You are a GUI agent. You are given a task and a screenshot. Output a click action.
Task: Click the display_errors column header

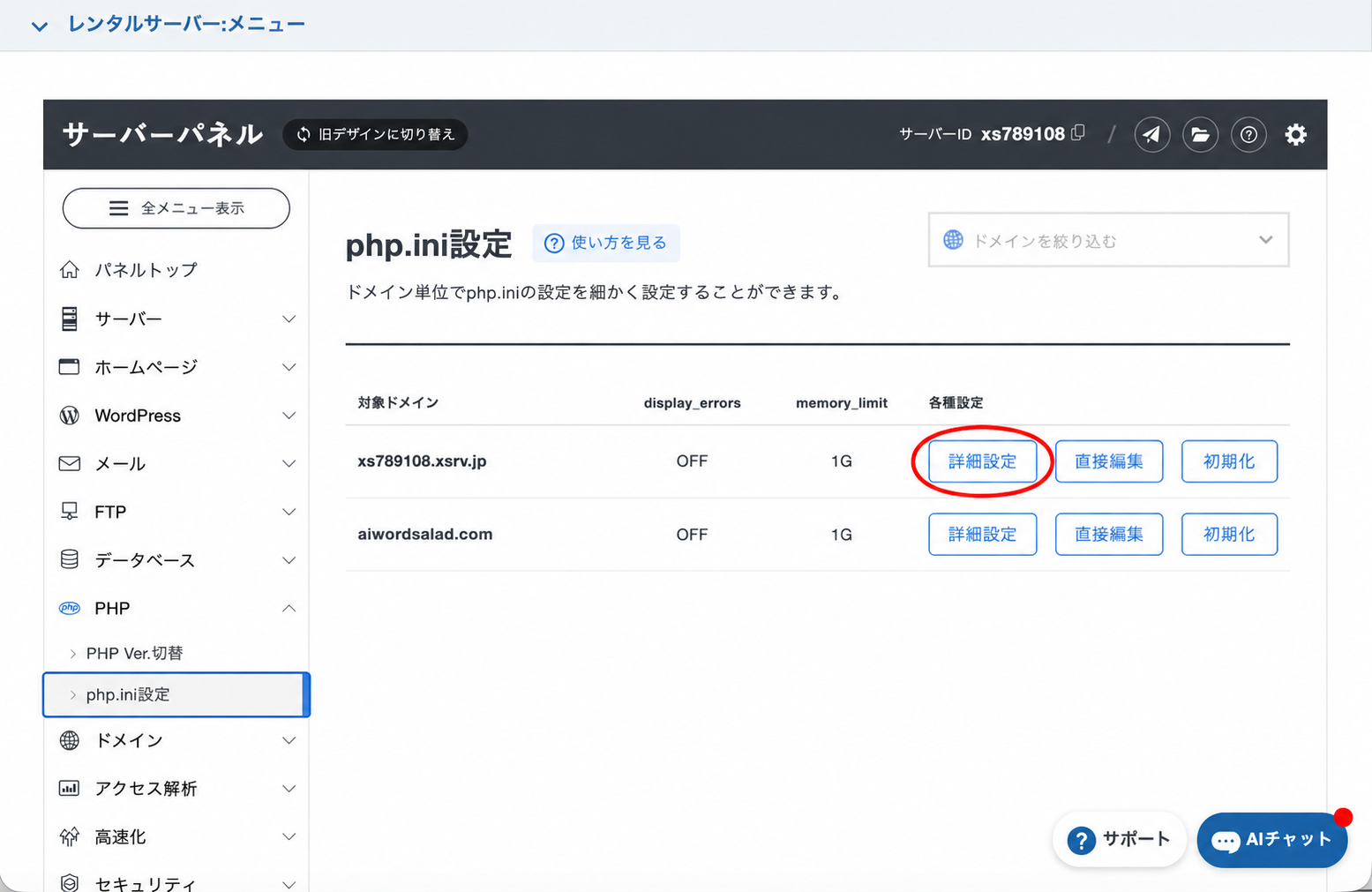(692, 402)
